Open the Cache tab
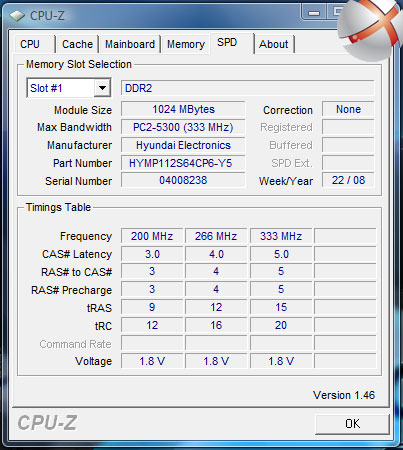This screenshot has width=403, height=450. coord(77,44)
